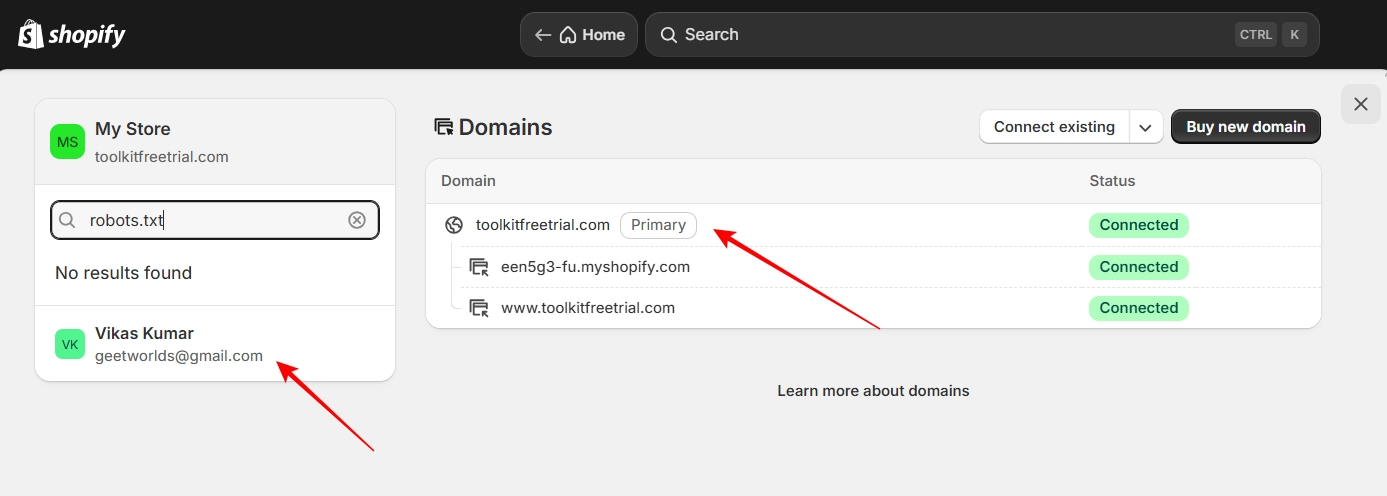Click toolkitfreetrial.com under My Store
This screenshot has width=1387, height=496.
[x=162, y=157]
